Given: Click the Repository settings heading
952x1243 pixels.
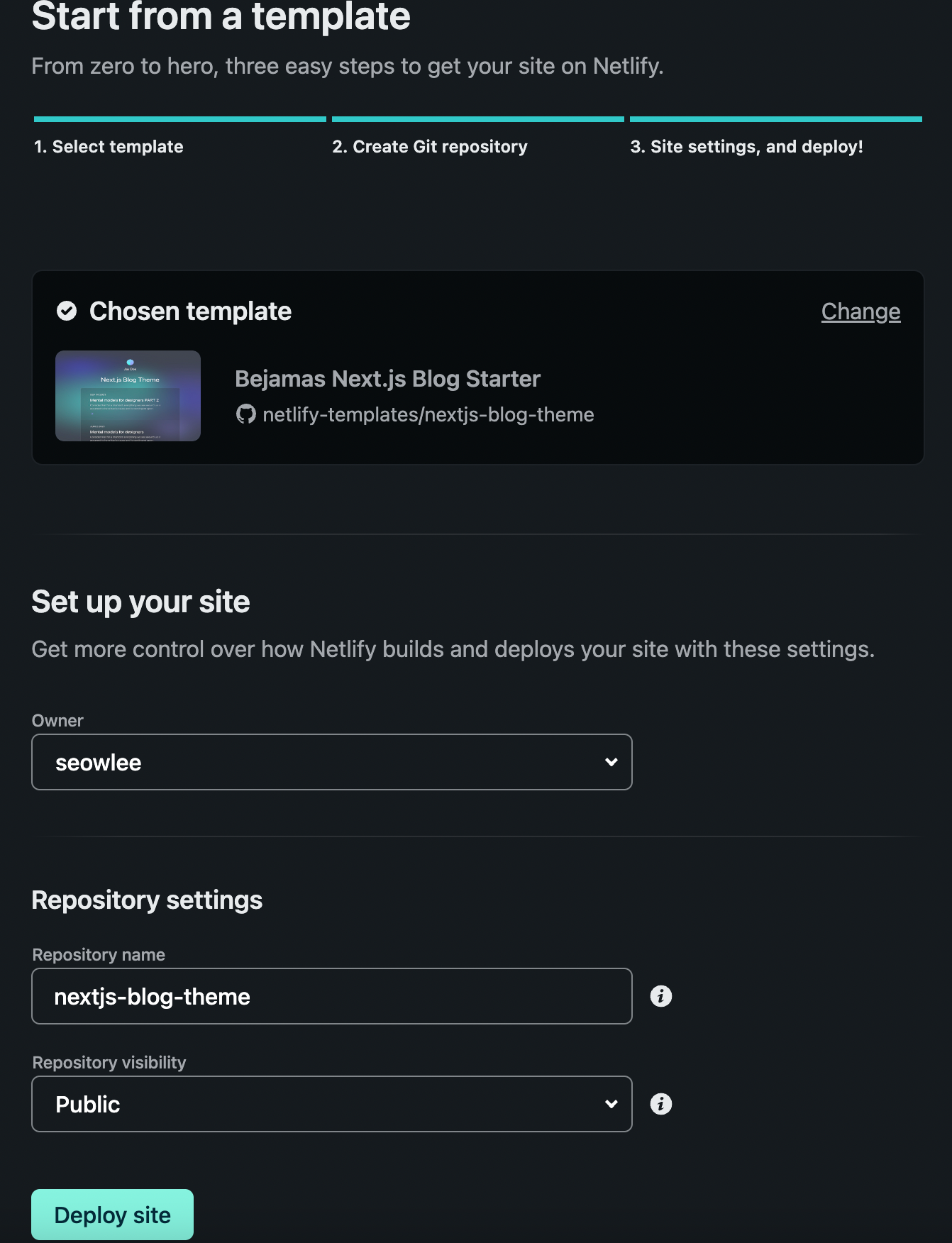Looking at the screenshot, I should (x=147, y=900).
